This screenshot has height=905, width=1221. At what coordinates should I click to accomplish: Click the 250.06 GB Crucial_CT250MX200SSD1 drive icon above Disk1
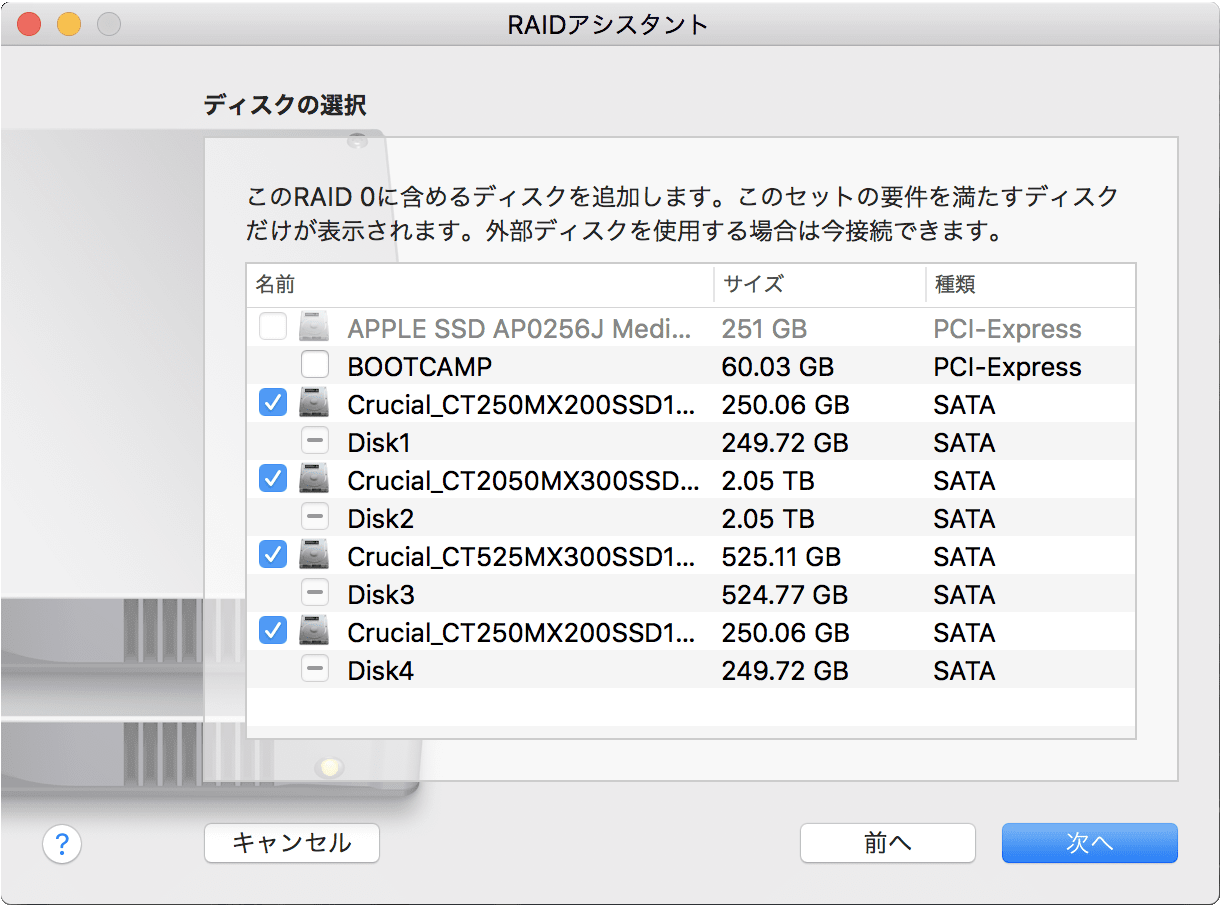(x=314, y=403)
